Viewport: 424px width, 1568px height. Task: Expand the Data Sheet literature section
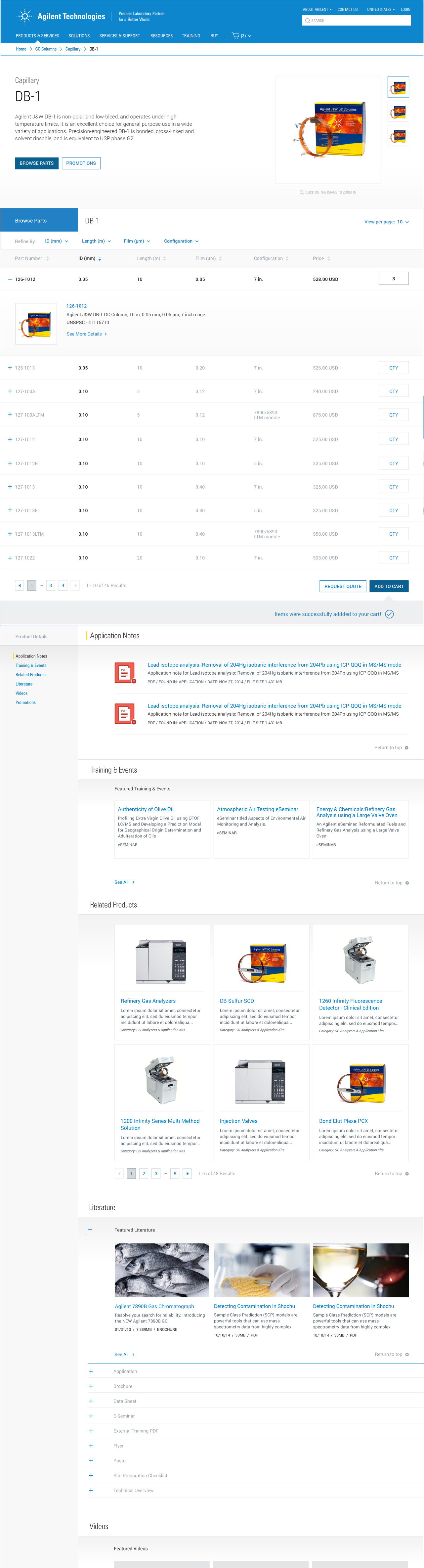tap(91, 1401)
